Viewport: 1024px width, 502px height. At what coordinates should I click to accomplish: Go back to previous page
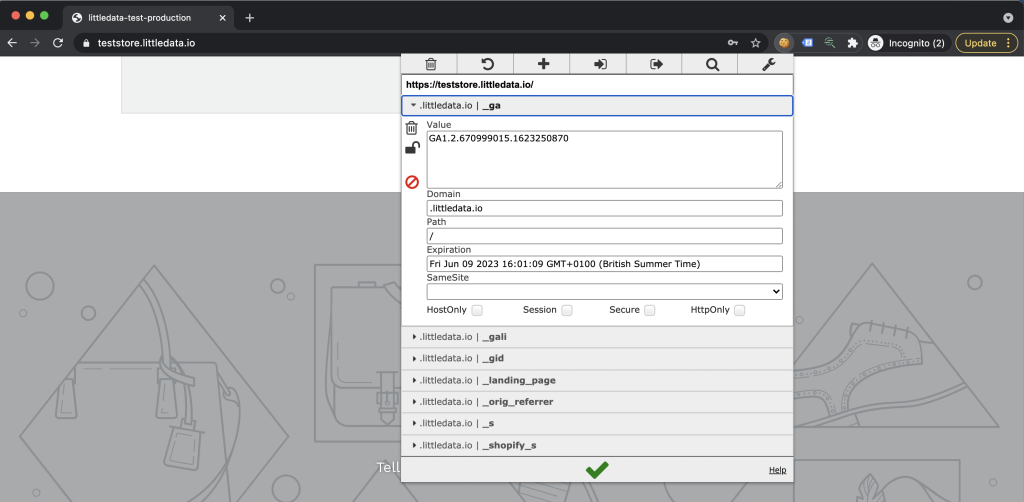12,43
